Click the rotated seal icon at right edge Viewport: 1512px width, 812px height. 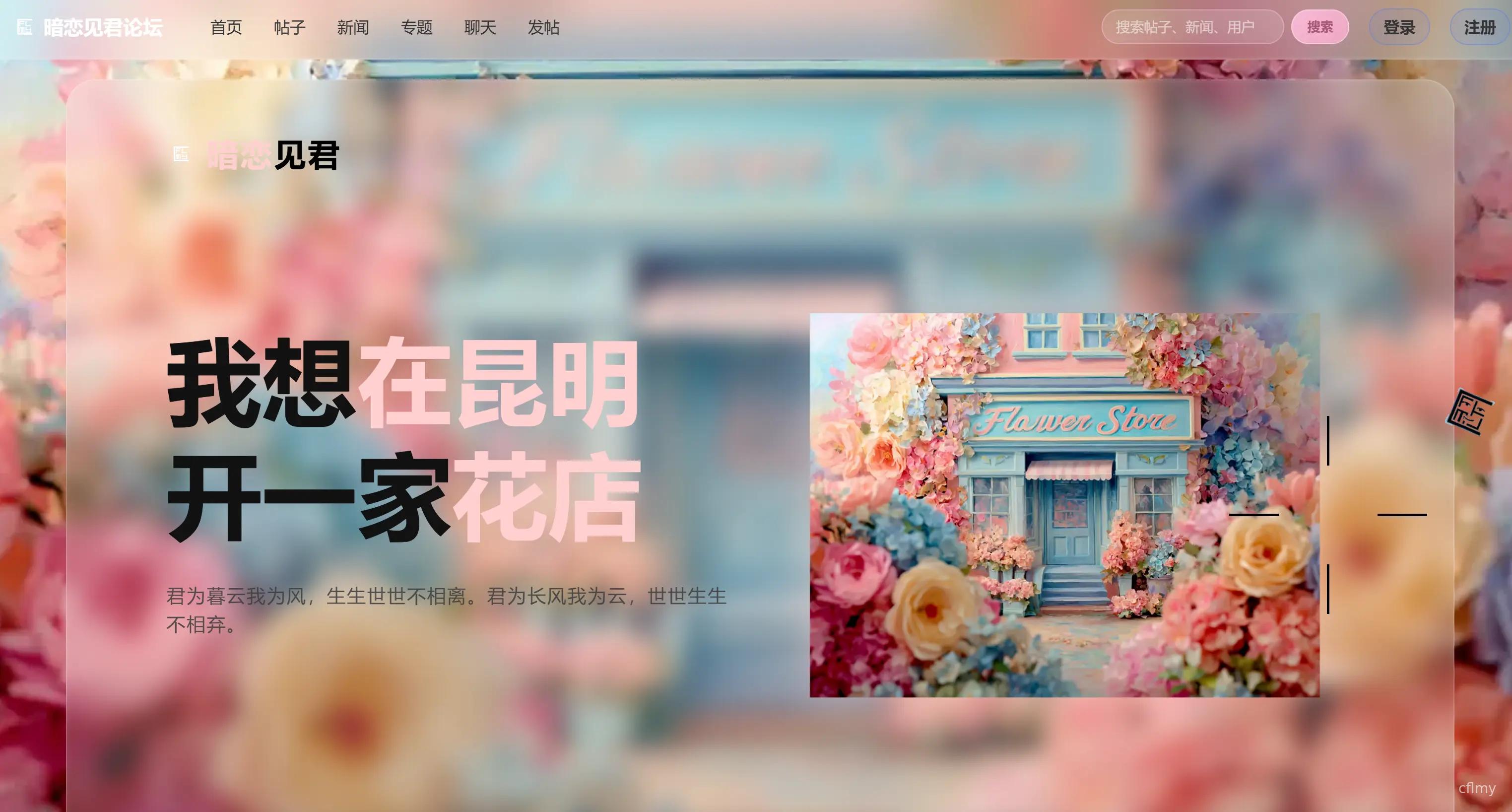tap(1469, 412)
